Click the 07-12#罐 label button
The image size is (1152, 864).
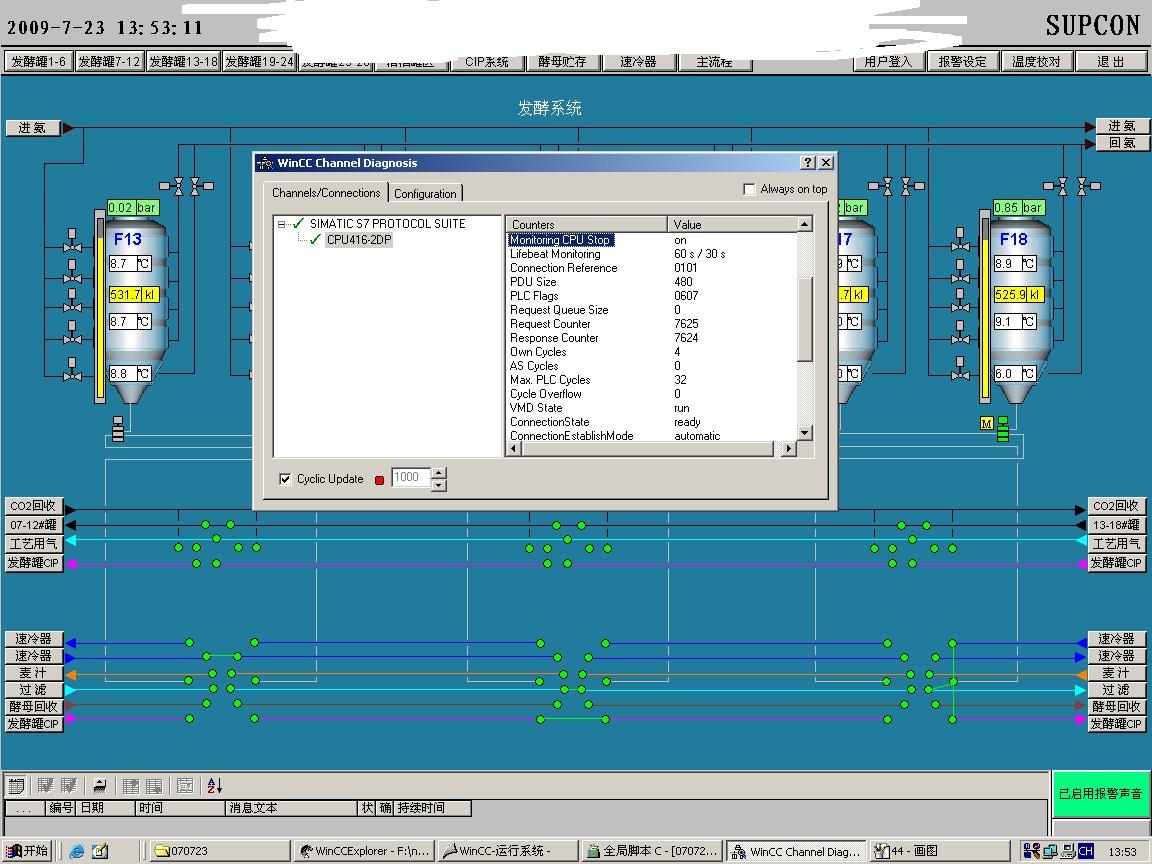(33, 525)
